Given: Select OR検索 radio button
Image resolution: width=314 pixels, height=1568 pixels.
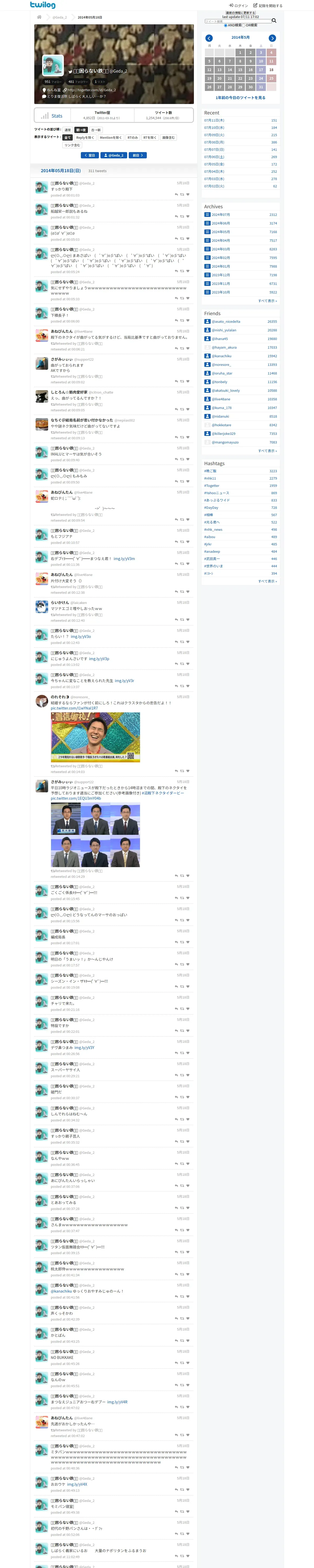Looking at the screenshot, I should [x=244, y=26].
